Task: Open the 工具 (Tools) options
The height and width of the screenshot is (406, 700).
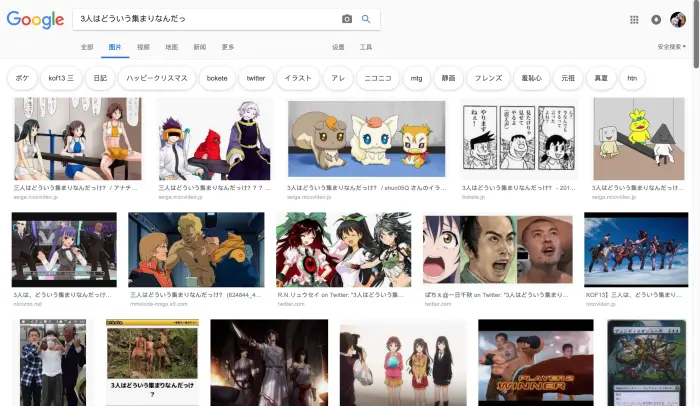Action: coord(366,47)
